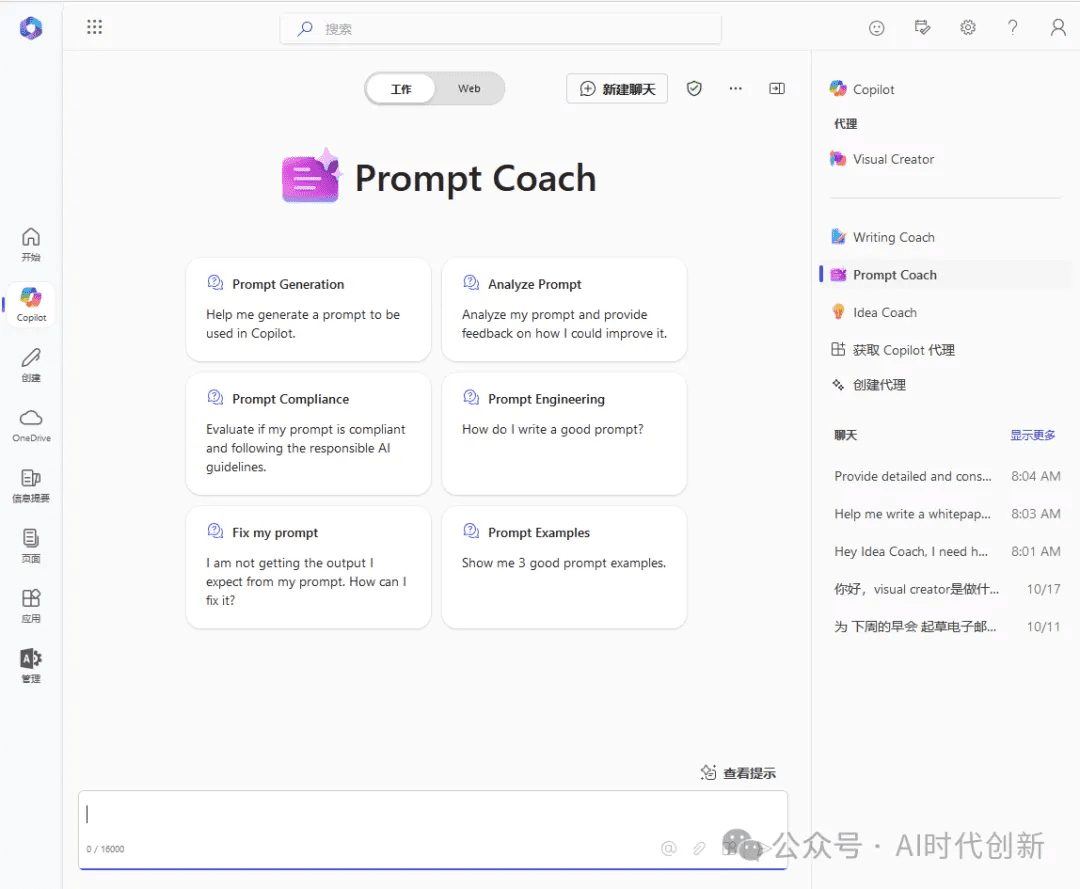Open 查看提示 view prompts
This screenshot has width=1080, height=889.
click(x=738, y=773)
